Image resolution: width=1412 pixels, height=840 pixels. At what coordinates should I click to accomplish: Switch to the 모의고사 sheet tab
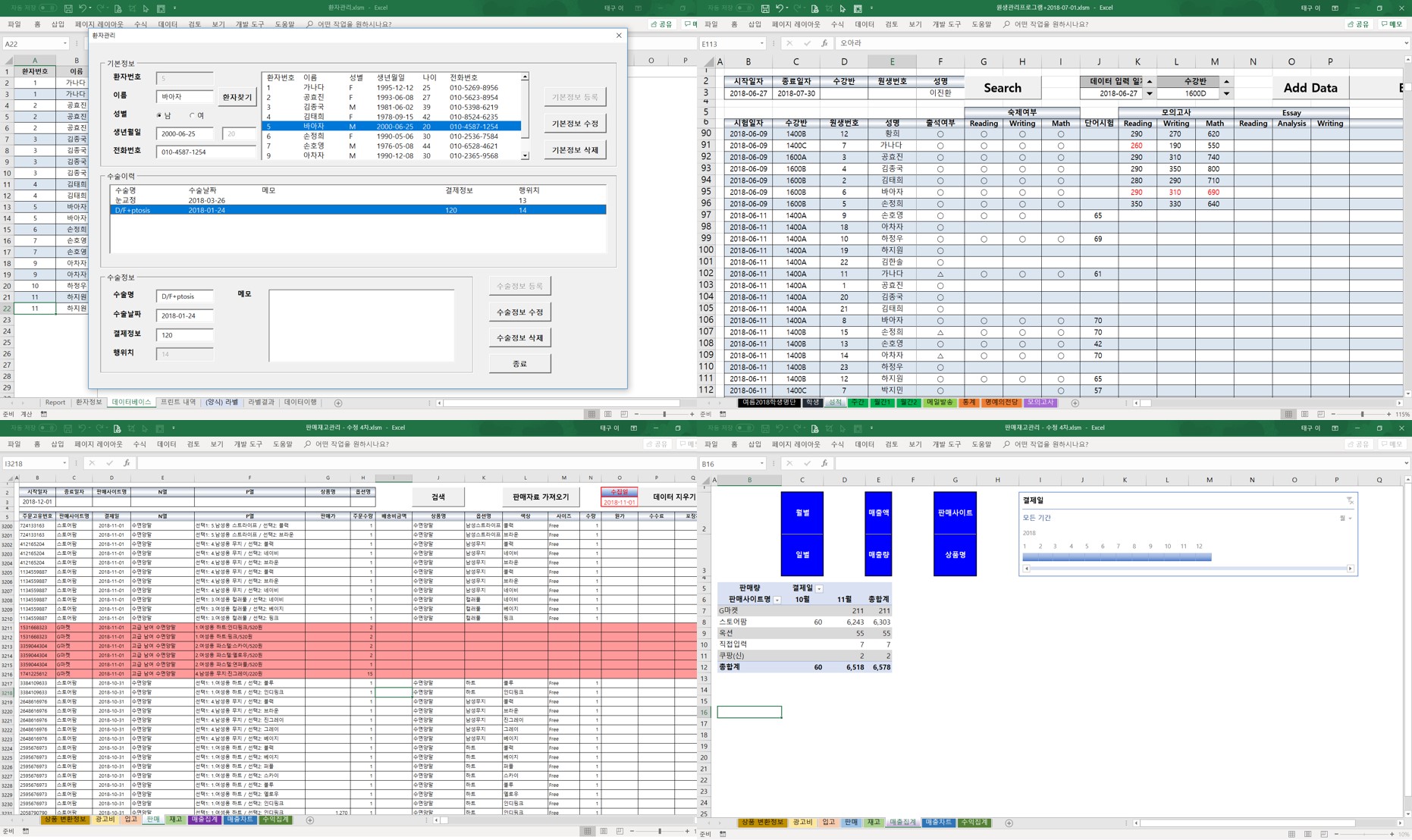click(1040, 403)
